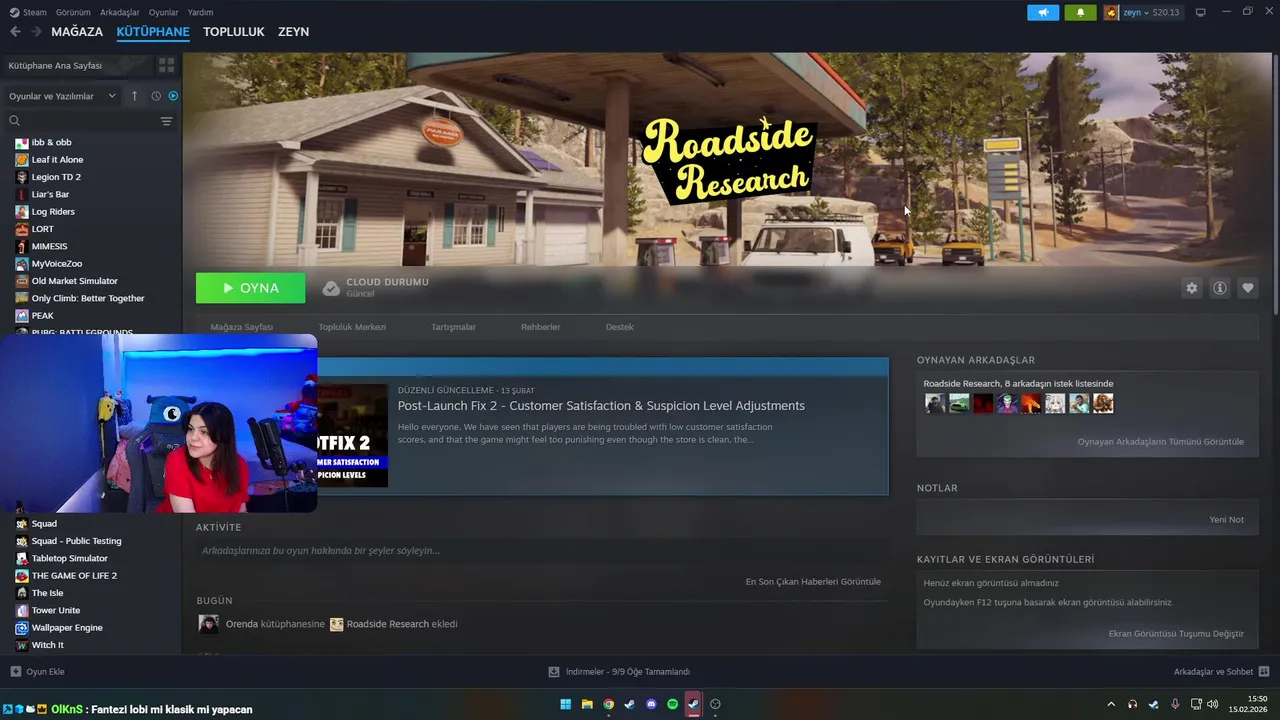Open Orenda profile link in activity
This screenshot has width=1280, height=720.
[x=242, y=624]
